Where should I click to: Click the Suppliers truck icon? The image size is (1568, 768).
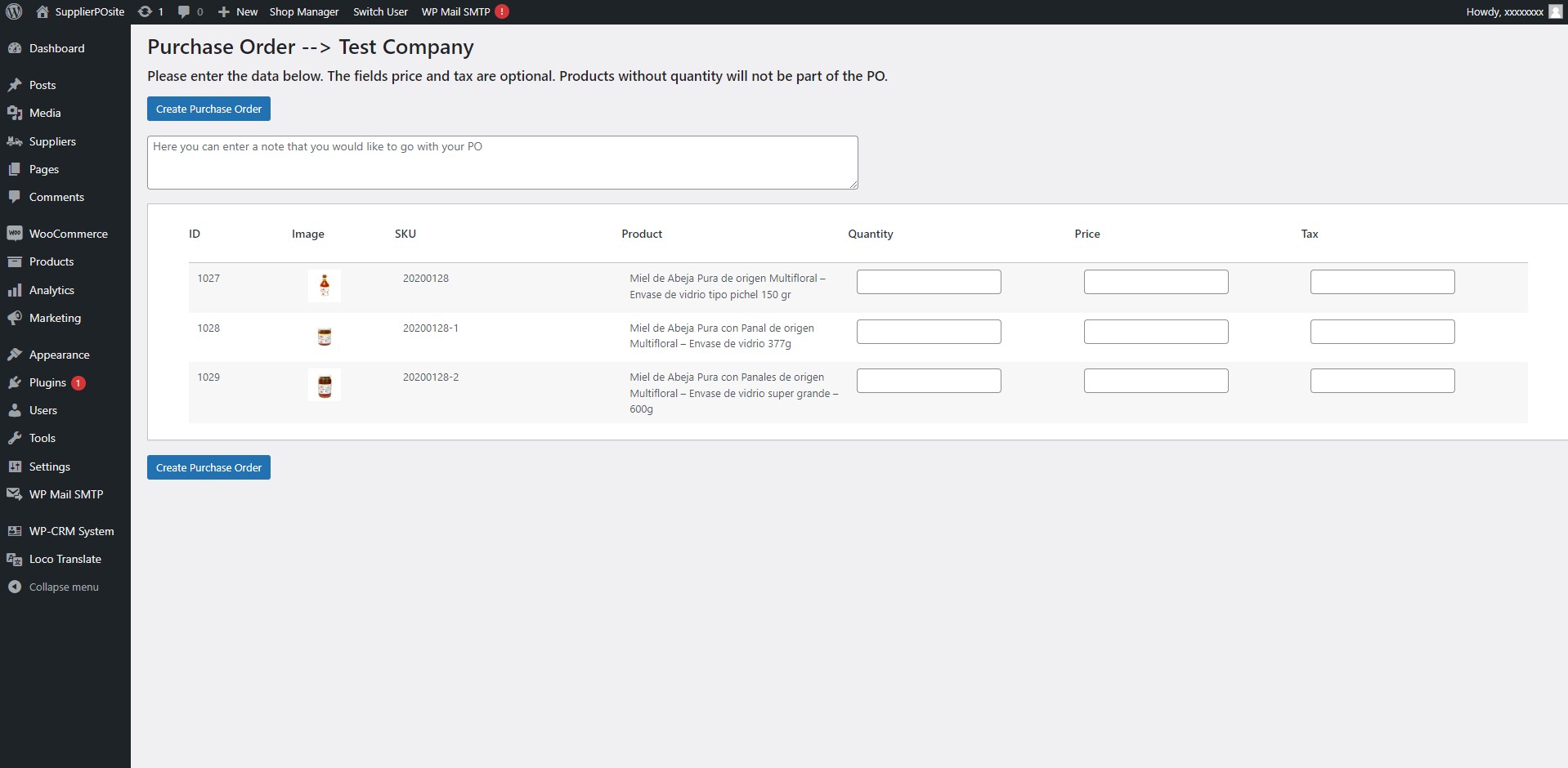point(15,141)
